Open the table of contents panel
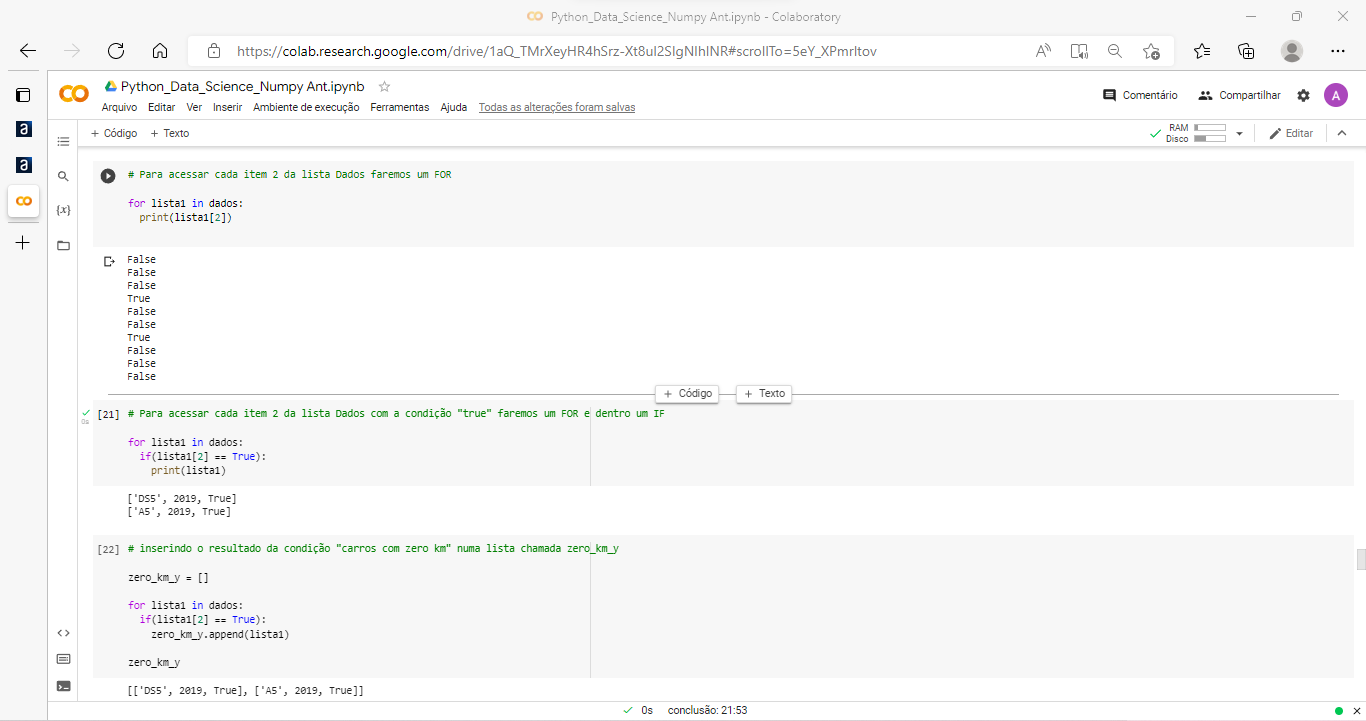Screen dimensions: 1366x721 click(x=63, y=142)
